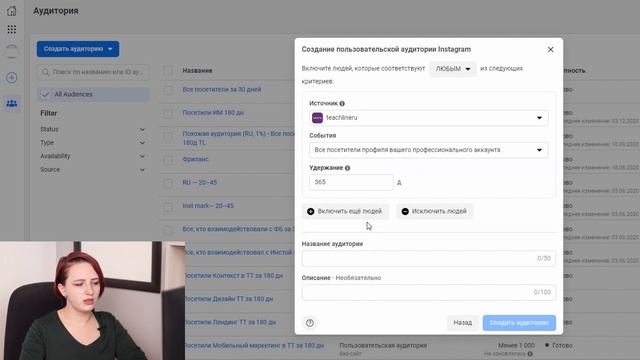Screen dimensions: 640x360
Task: Click the profile avatar in left sidebar
Action: click(12, 51)
